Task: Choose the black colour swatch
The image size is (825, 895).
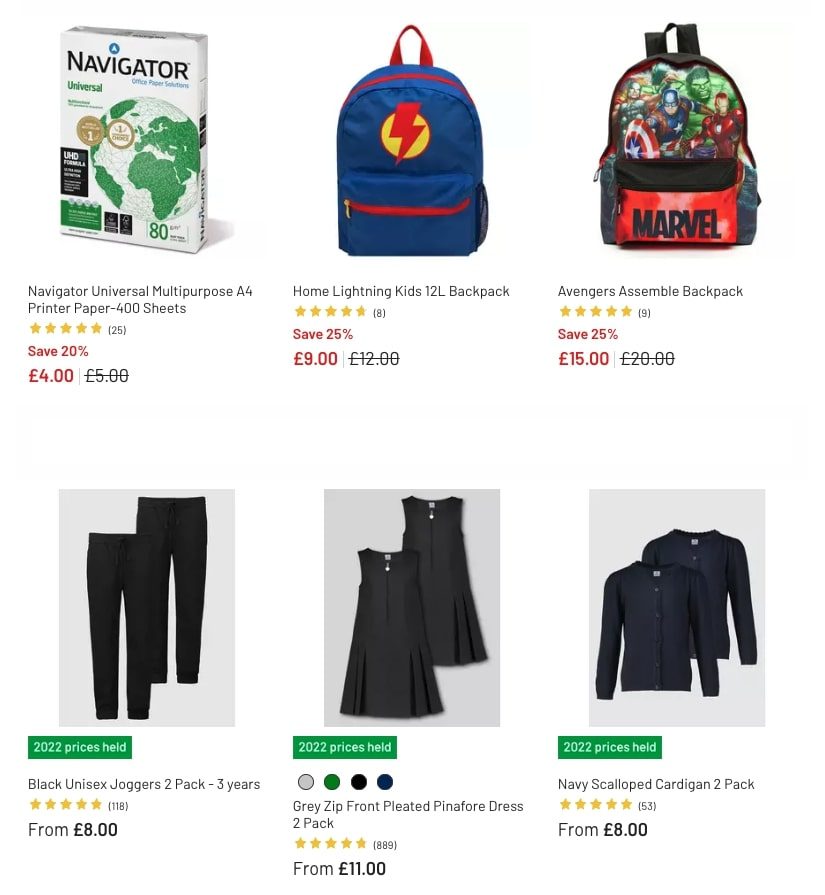Action: click(359, 782)
